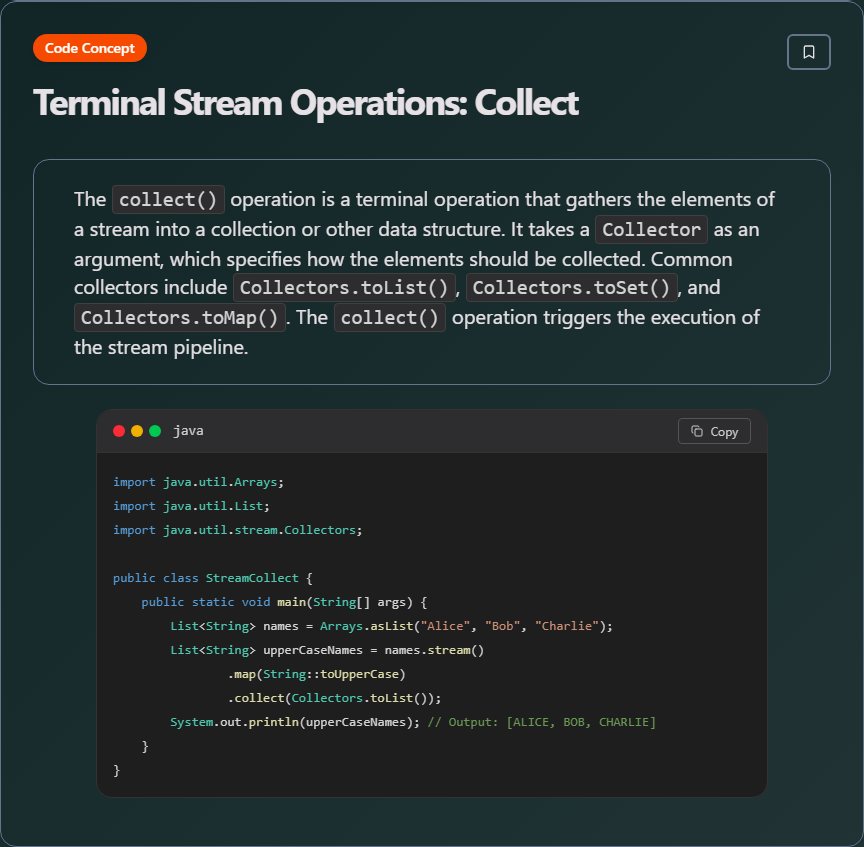
Task: Click the import java.util.Arrays line
Action: pos(198,482)
